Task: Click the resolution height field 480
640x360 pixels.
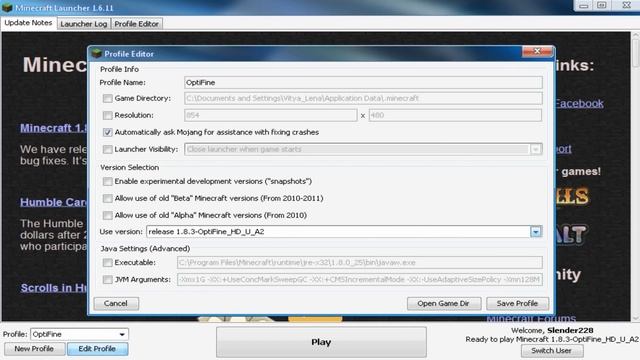Action: (456, 116)
